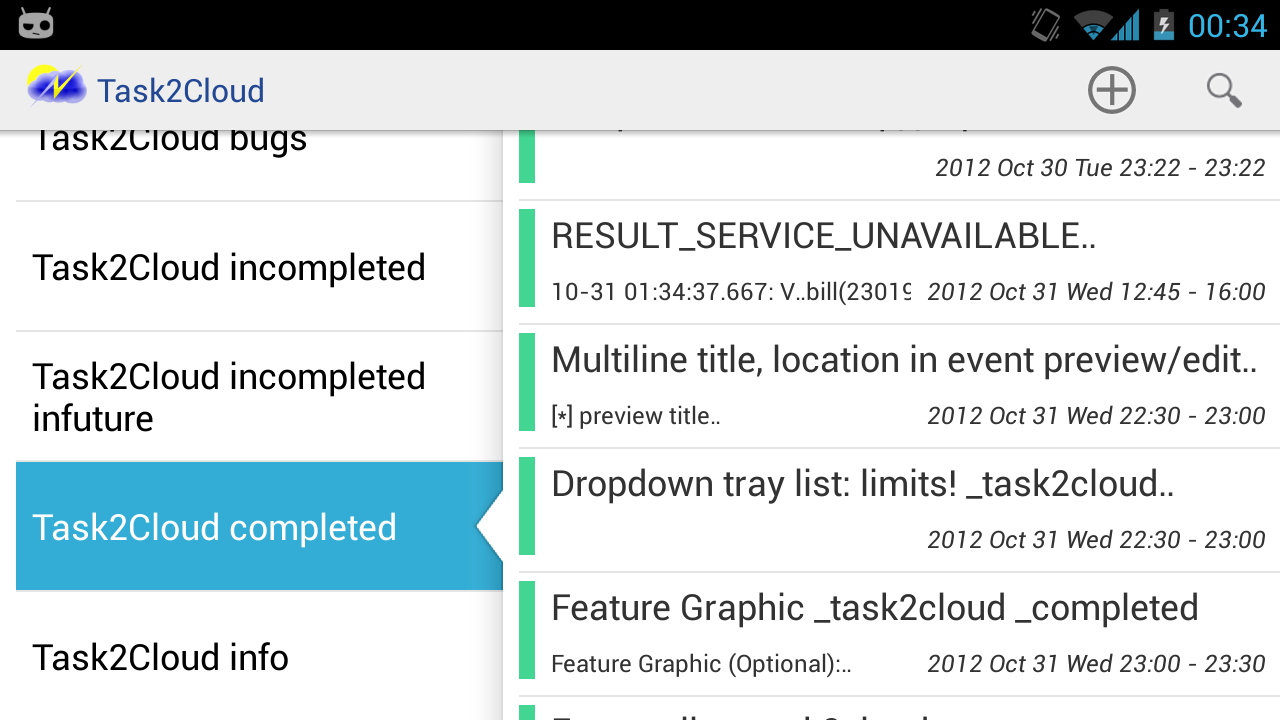Tap the 'Feature Graphic (Optional):..' note text
The width and height of the screenshot is (1280, 720).
pyautogui.click(x=701, y=664)
